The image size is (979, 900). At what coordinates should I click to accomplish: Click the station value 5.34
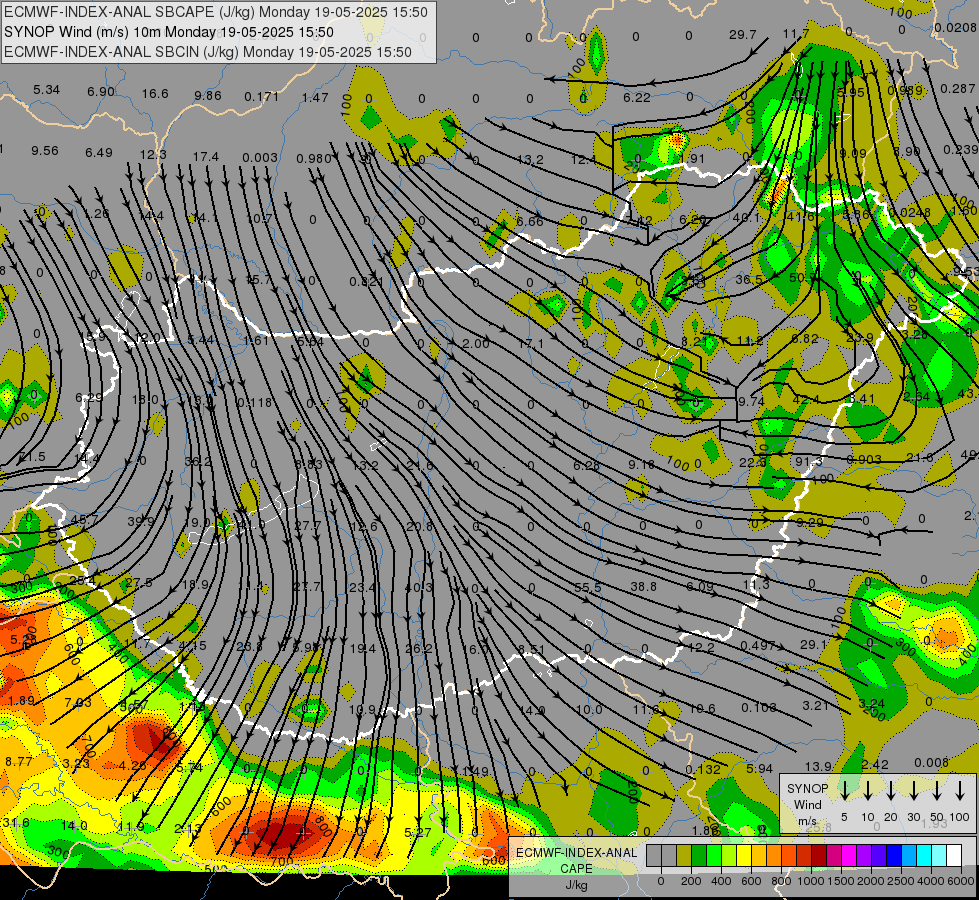46,90
